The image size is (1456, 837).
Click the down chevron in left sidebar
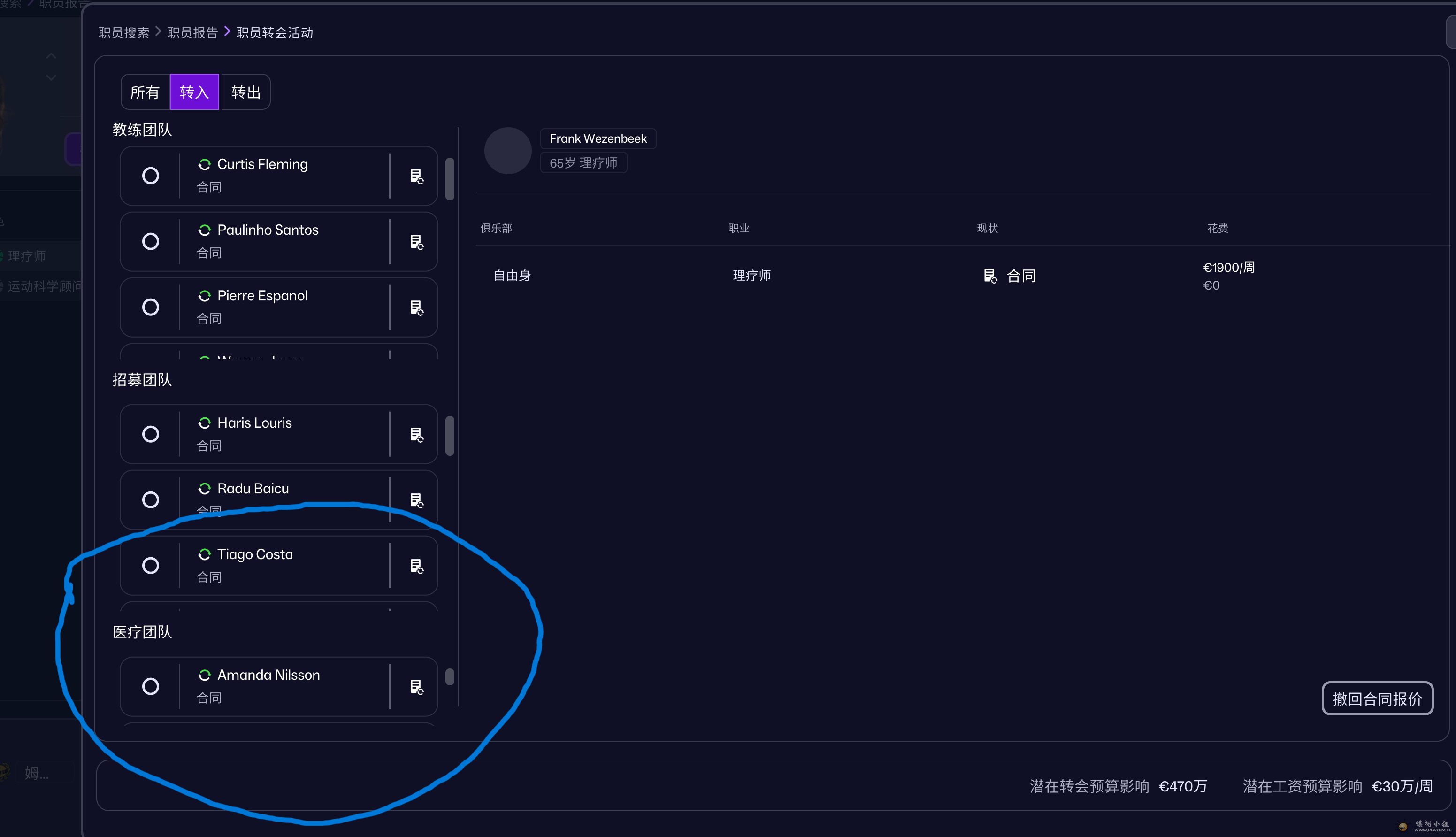pos(51,77)
